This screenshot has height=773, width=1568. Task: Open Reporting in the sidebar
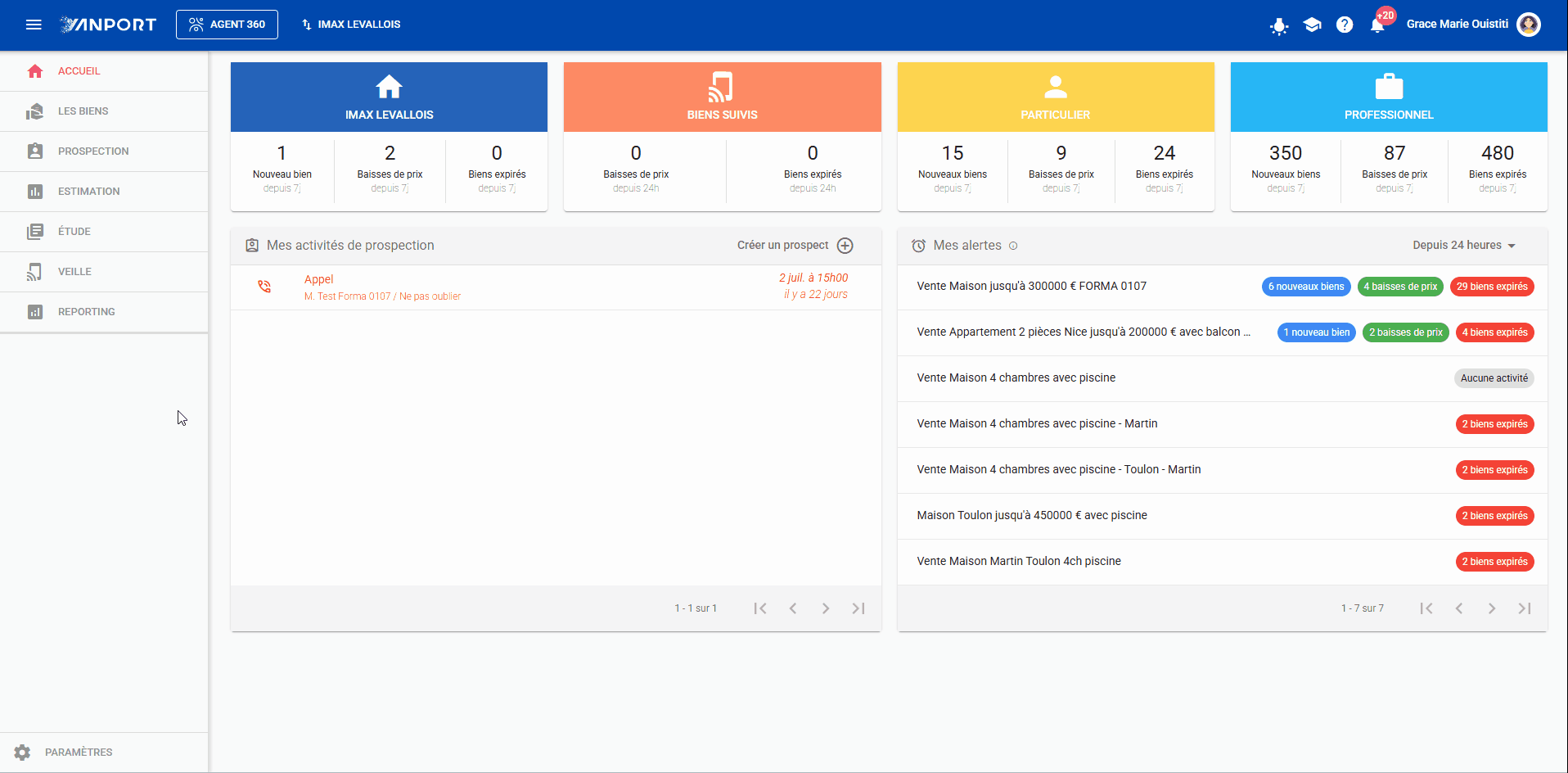coord(104,312)
